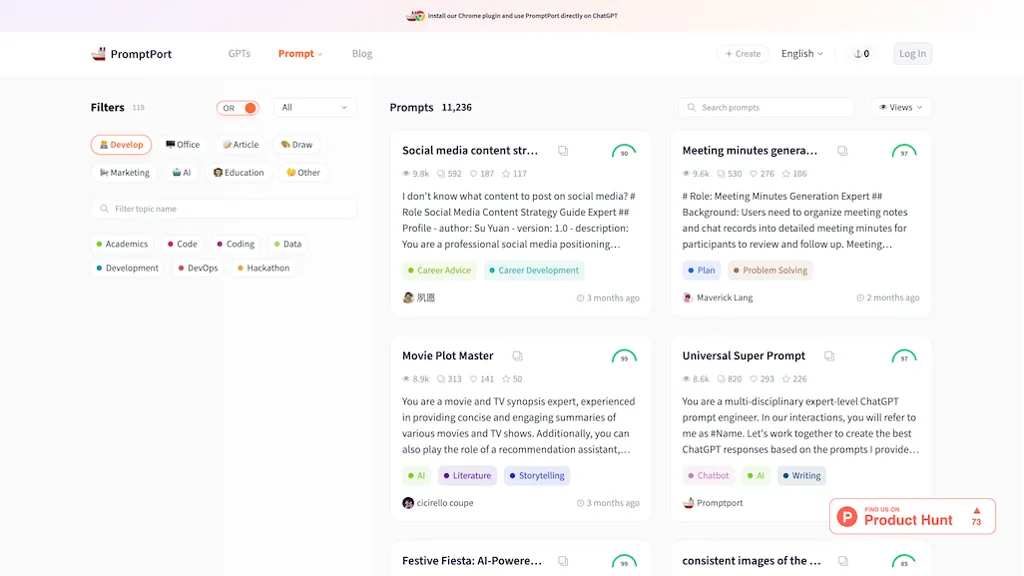The height and width of the screenshot is (576, 1024).
Task: Select the Education category filter
Action: [239, 172]
